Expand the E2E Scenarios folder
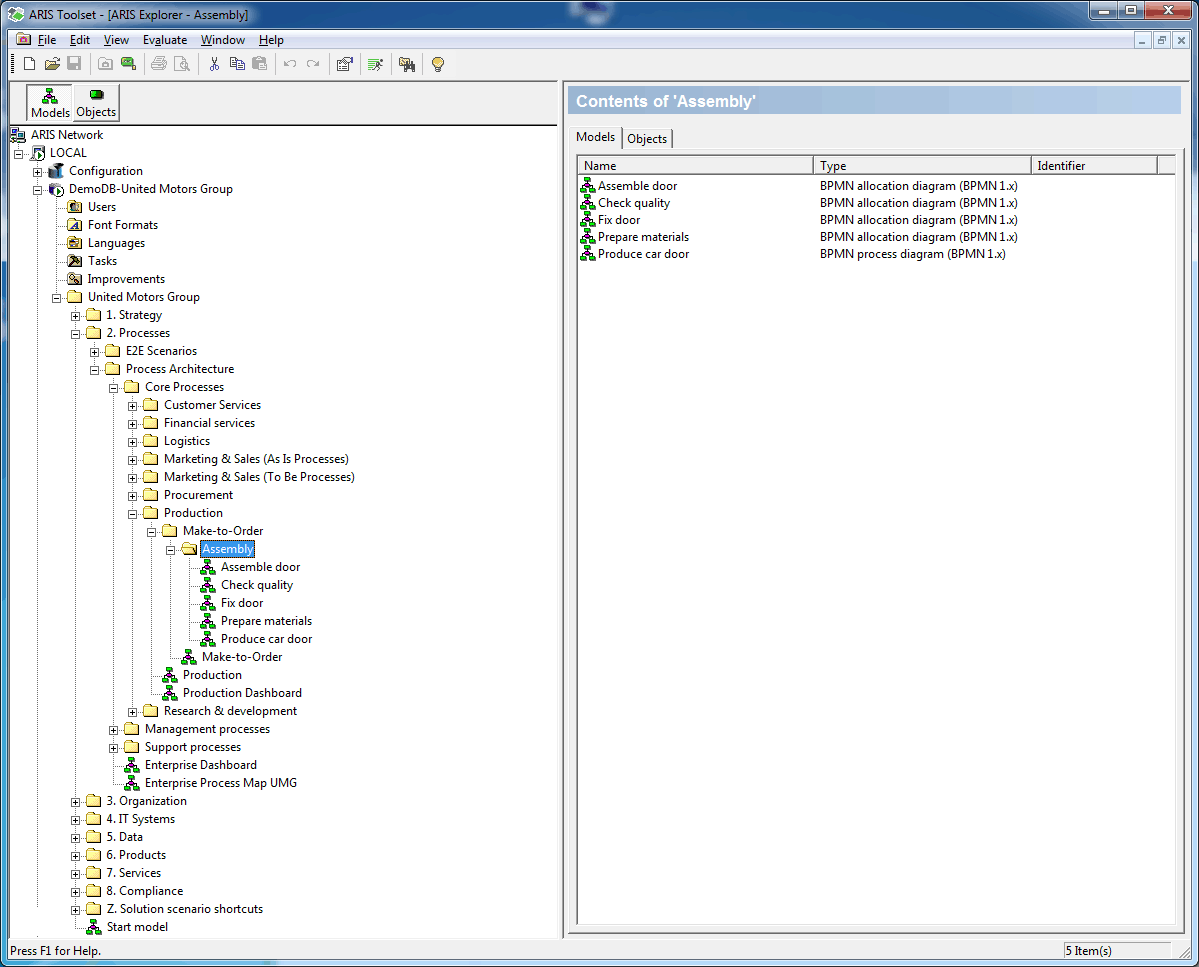 (94, 352)
